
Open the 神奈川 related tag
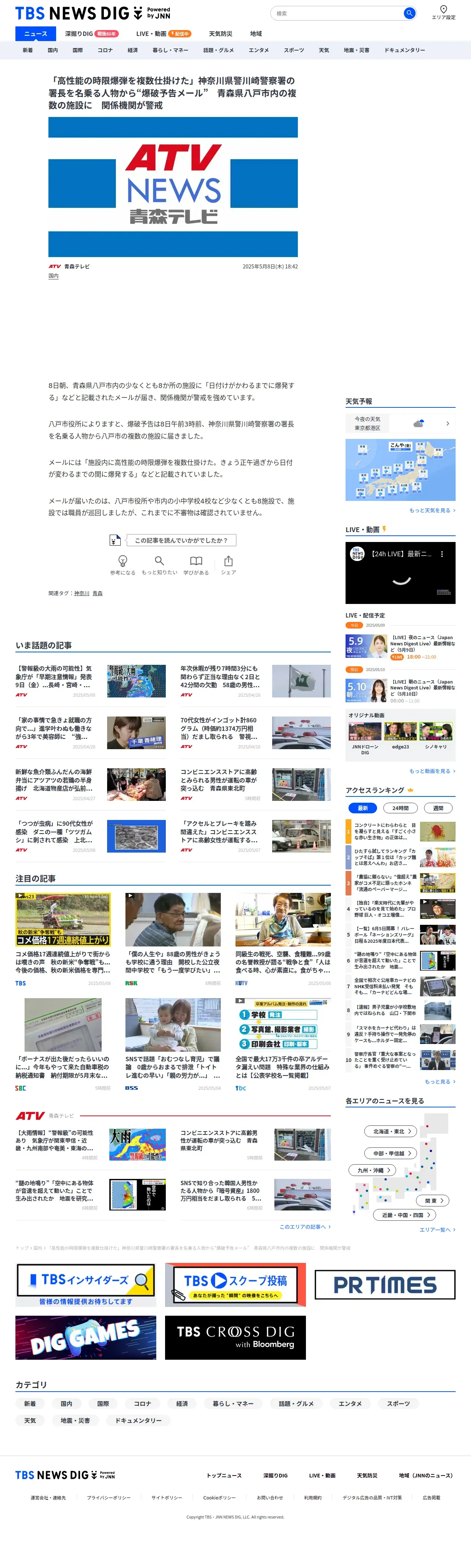pyautogui.click(x=81, y=593)
